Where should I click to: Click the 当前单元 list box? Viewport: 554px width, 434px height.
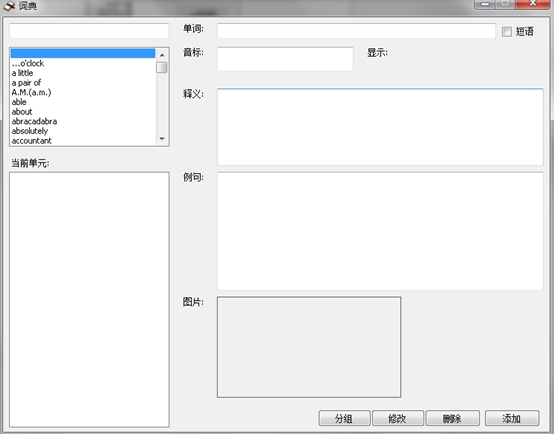[x=89, y=300]
